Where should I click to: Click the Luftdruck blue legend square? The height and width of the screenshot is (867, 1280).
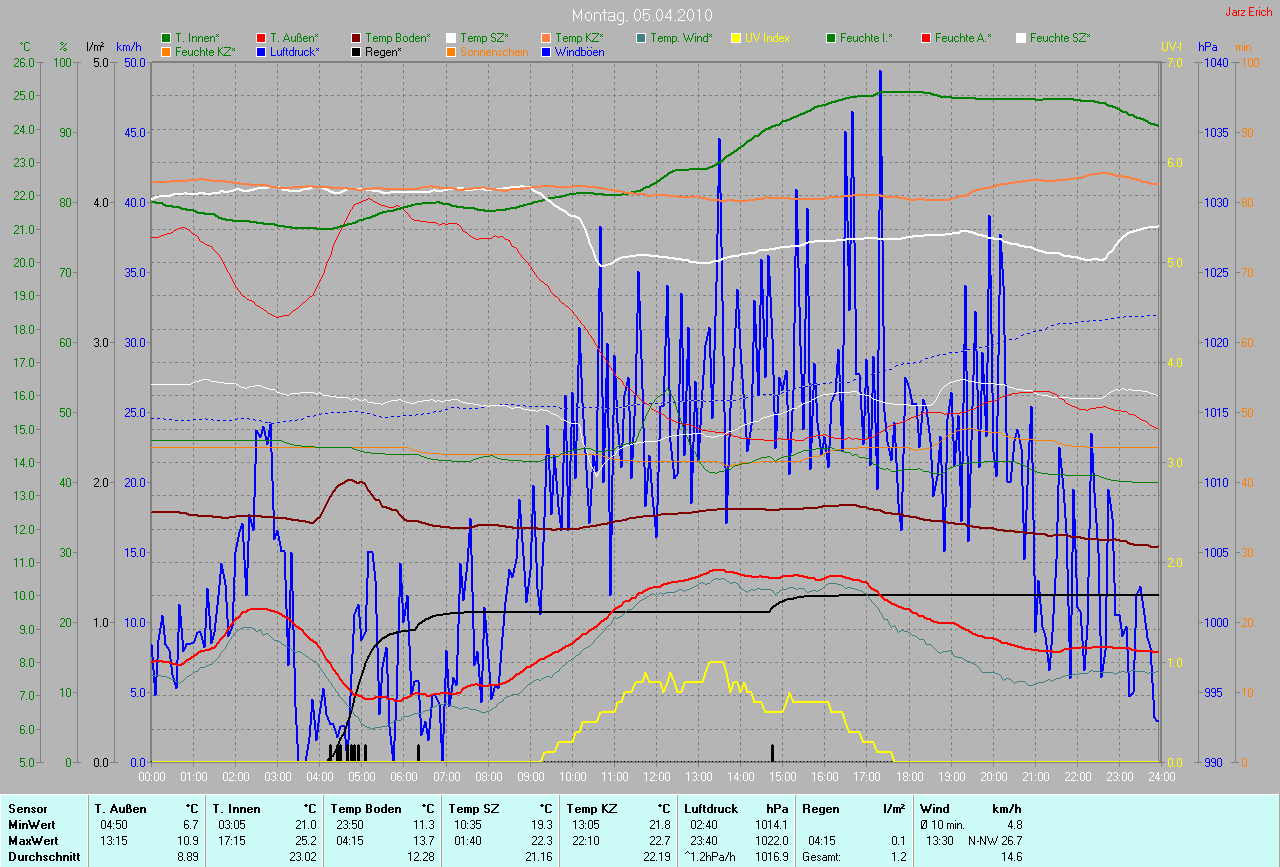[261, 52]
